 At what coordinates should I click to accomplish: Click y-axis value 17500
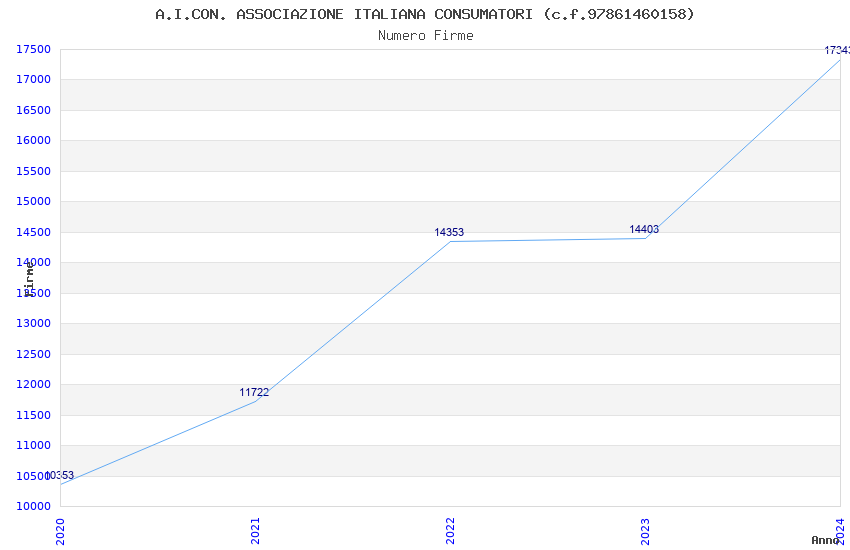tap(34, 49)
